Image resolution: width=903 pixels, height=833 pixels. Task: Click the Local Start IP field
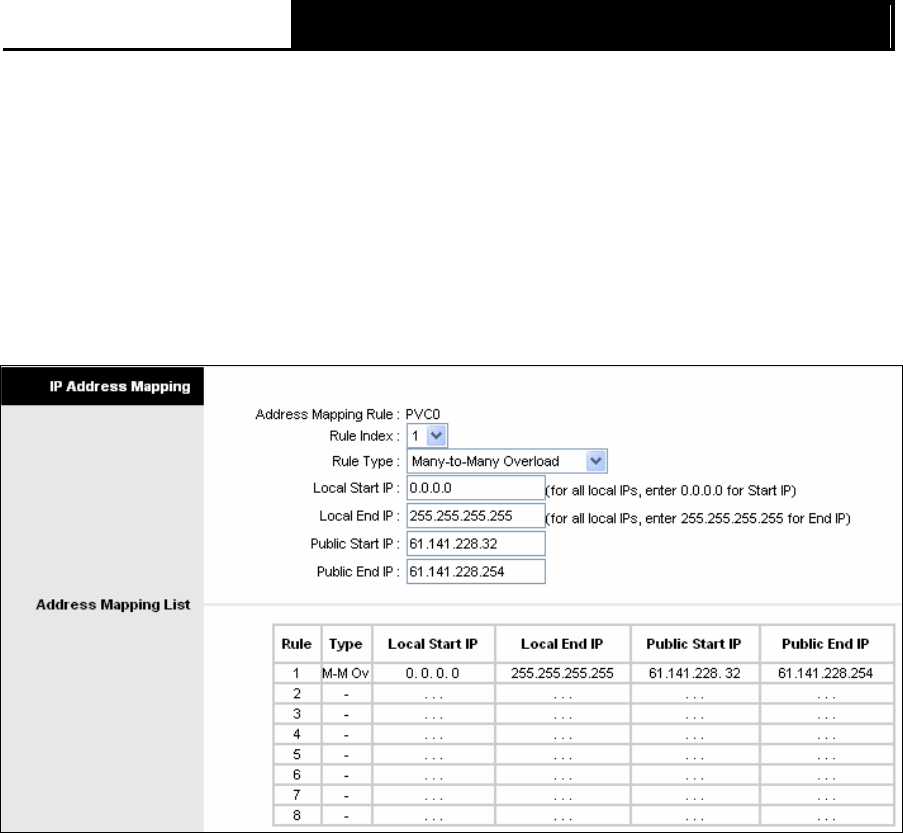pyautogui.click(x=476, y=488)
